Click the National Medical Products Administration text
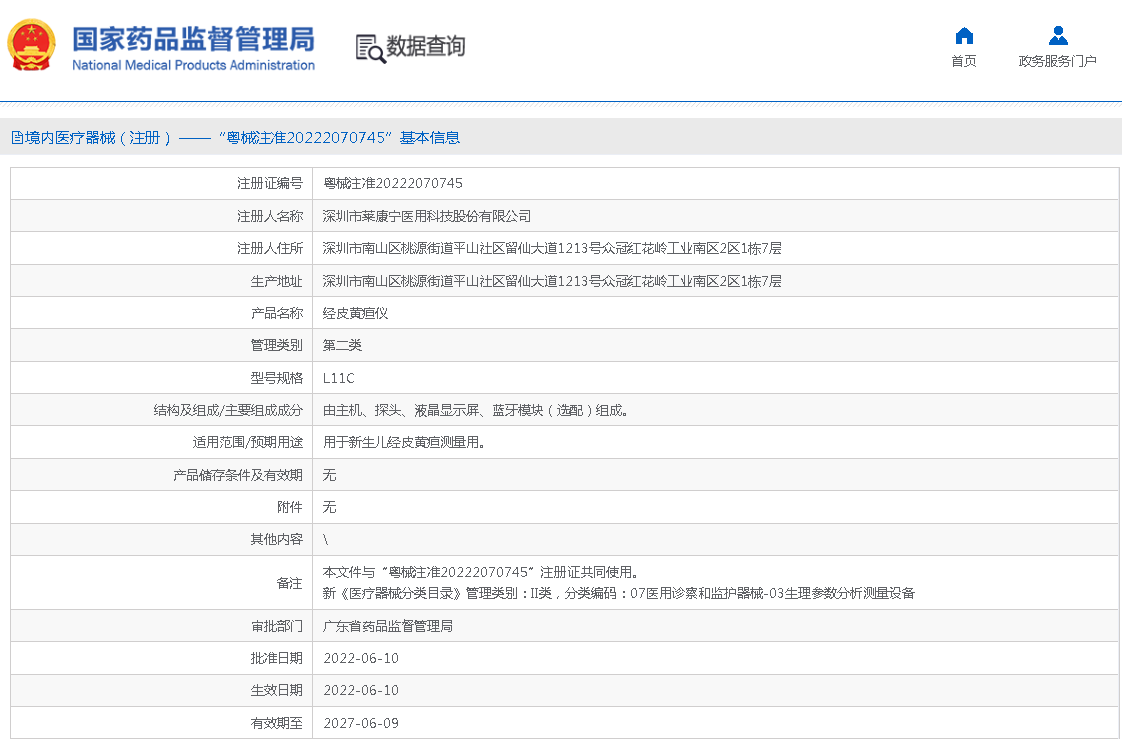 (193, 66)
